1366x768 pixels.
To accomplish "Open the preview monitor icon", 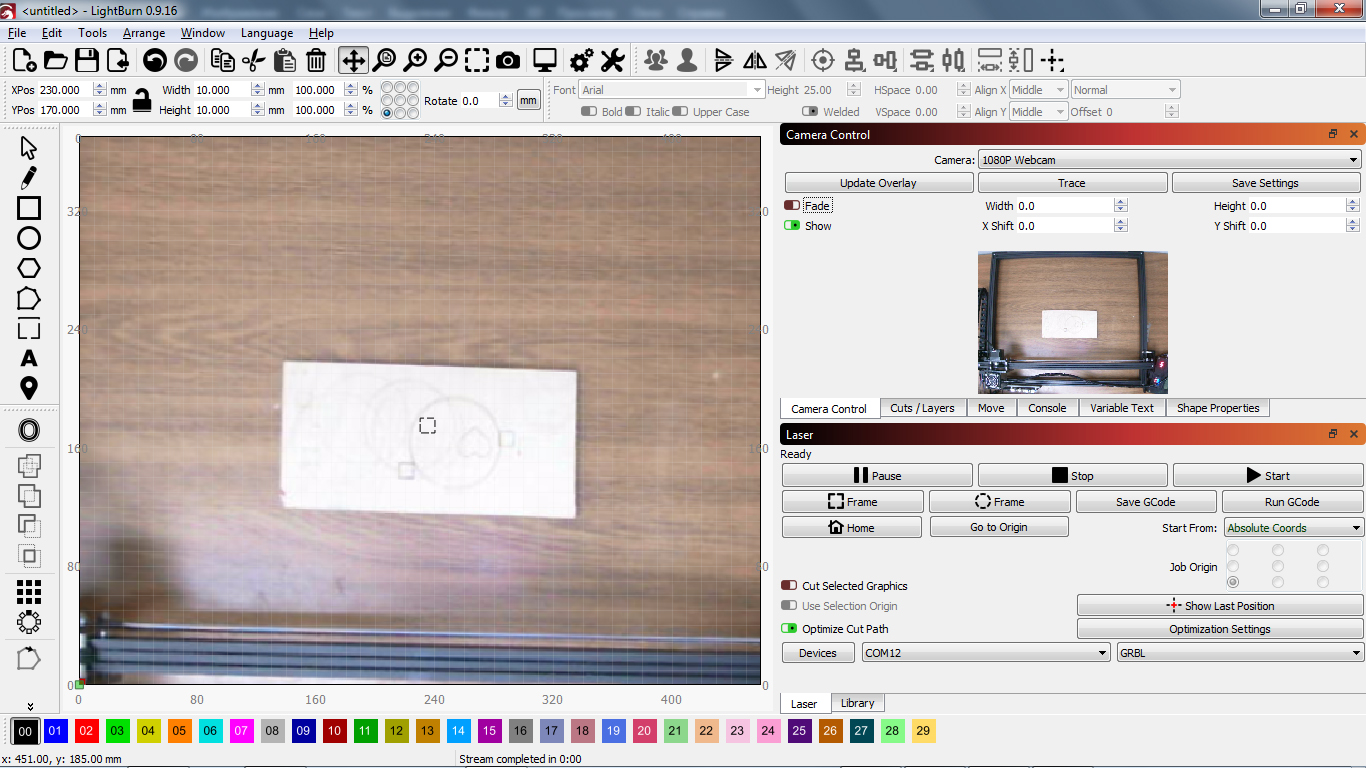I will (x=545, y=61).
